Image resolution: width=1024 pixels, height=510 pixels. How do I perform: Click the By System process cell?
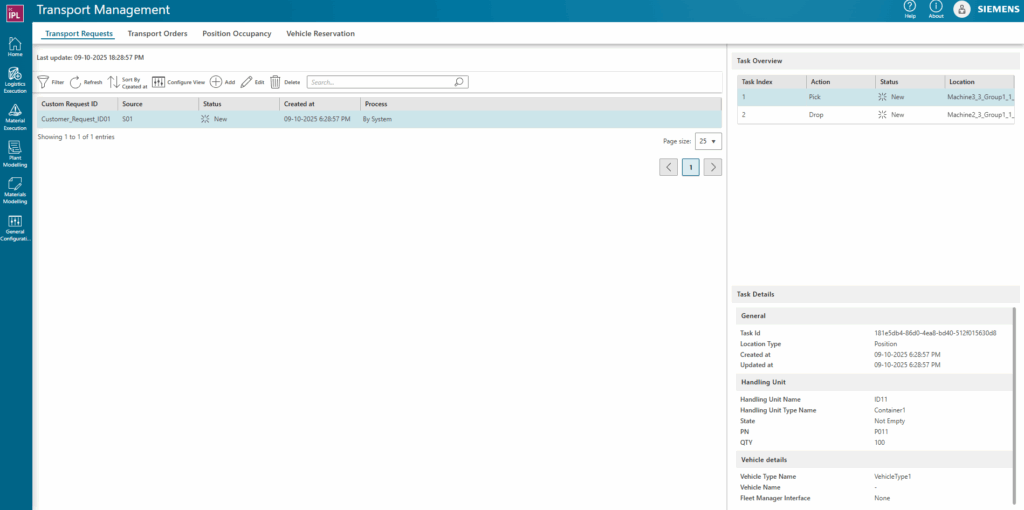[377, 120]
